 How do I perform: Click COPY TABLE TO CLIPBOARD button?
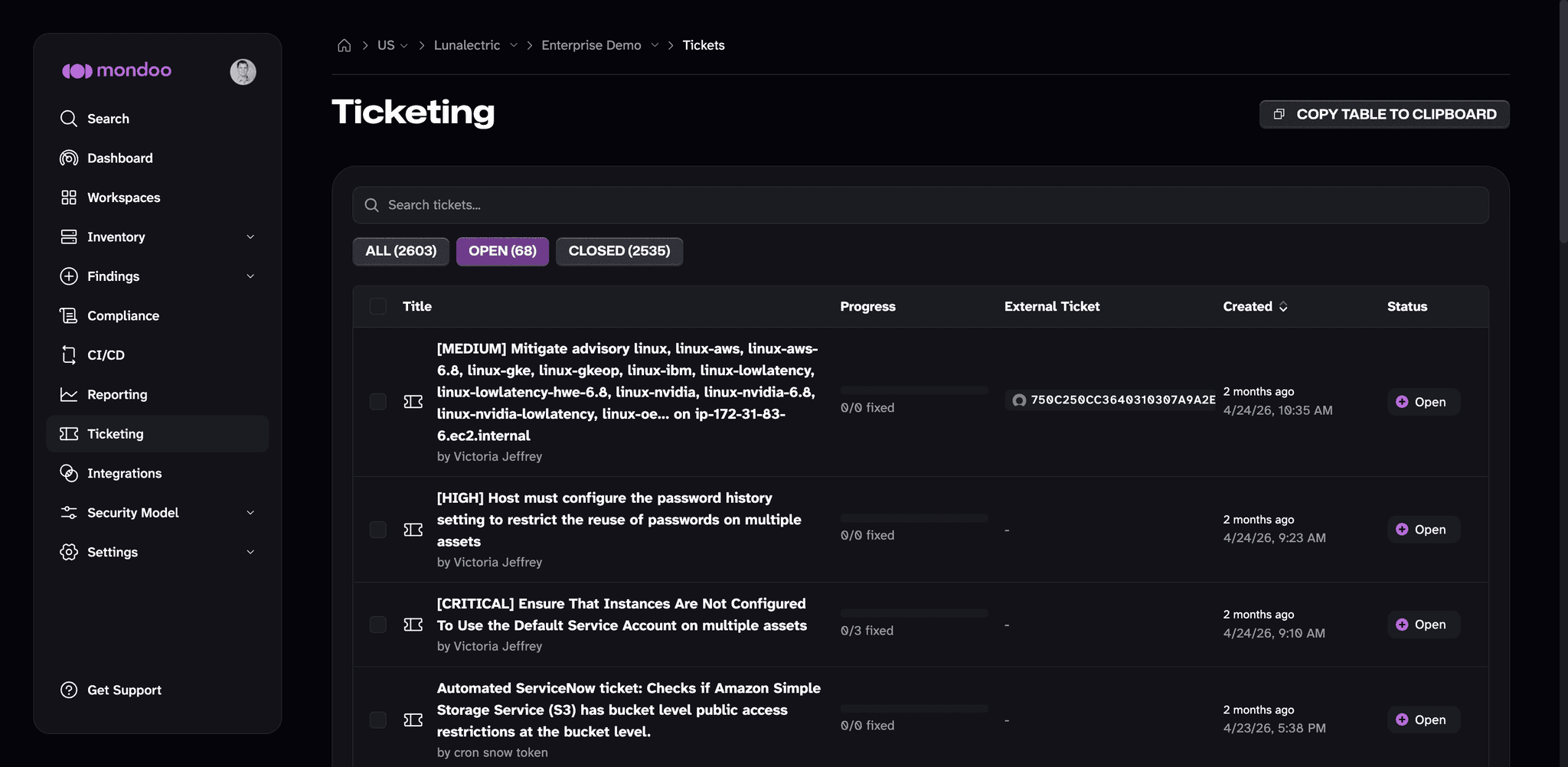[x=1384, y=114]
